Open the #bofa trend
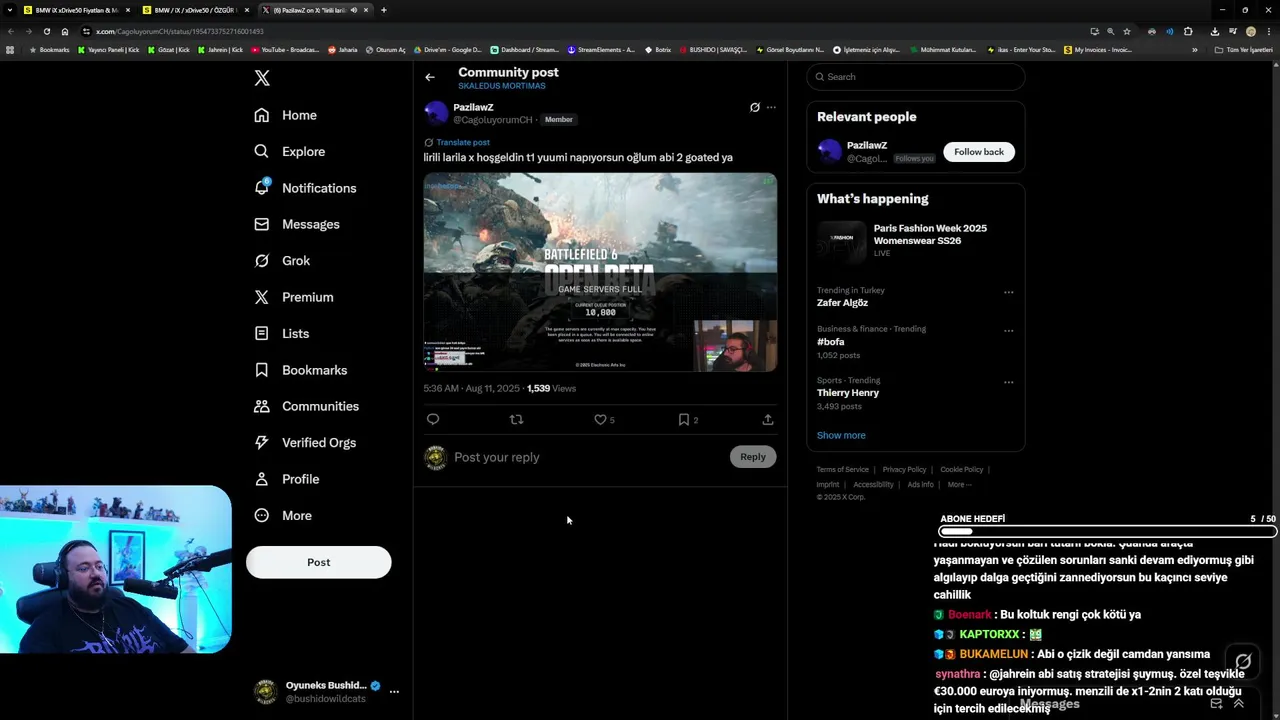The height and width of the screenshot is (720, 1280). [830, 342]
